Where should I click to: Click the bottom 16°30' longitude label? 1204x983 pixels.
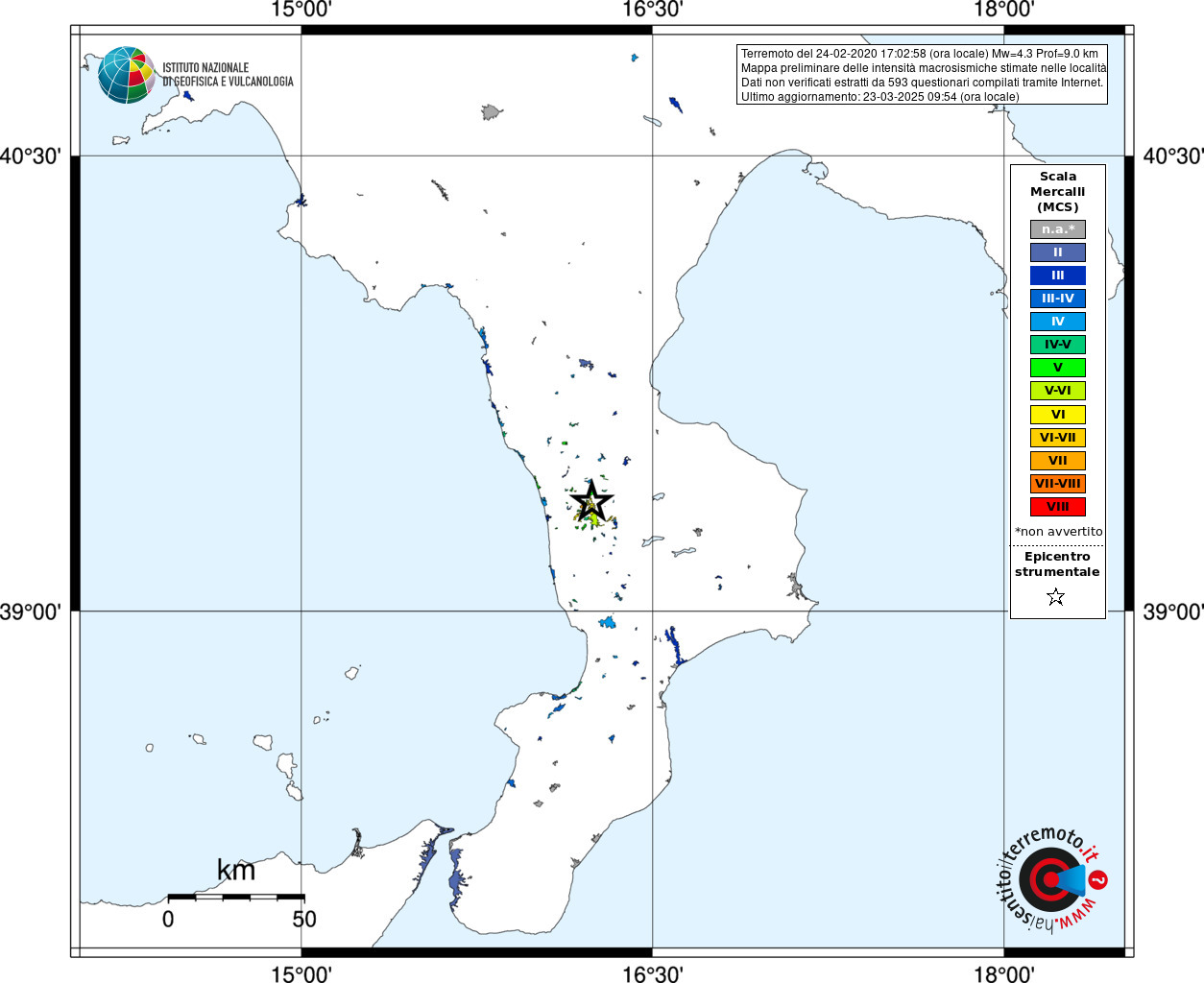pos(653,974)
